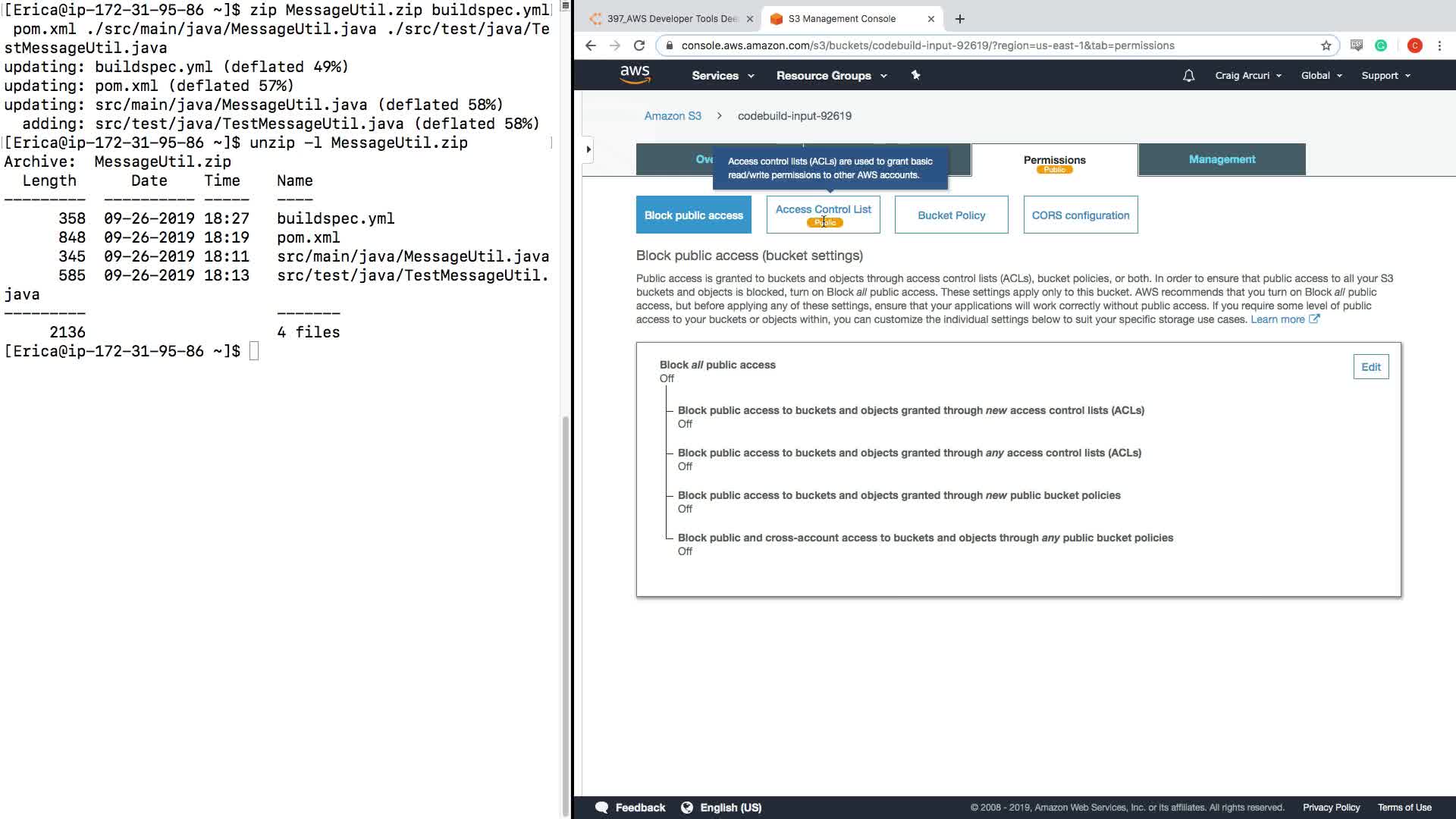This screenshot has width=1456, height=819.
Task: Expand the Craig Arcuri account menu
Action: coord(1247,76)
